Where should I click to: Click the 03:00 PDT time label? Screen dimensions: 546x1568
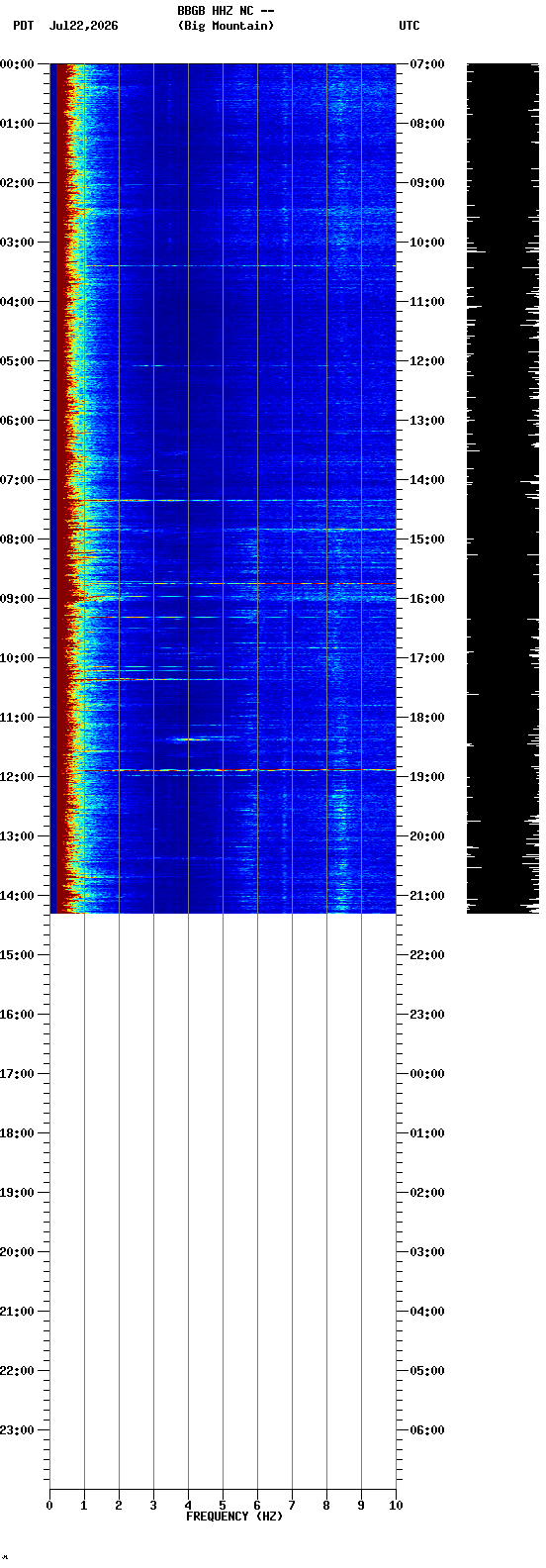(18, 243)
